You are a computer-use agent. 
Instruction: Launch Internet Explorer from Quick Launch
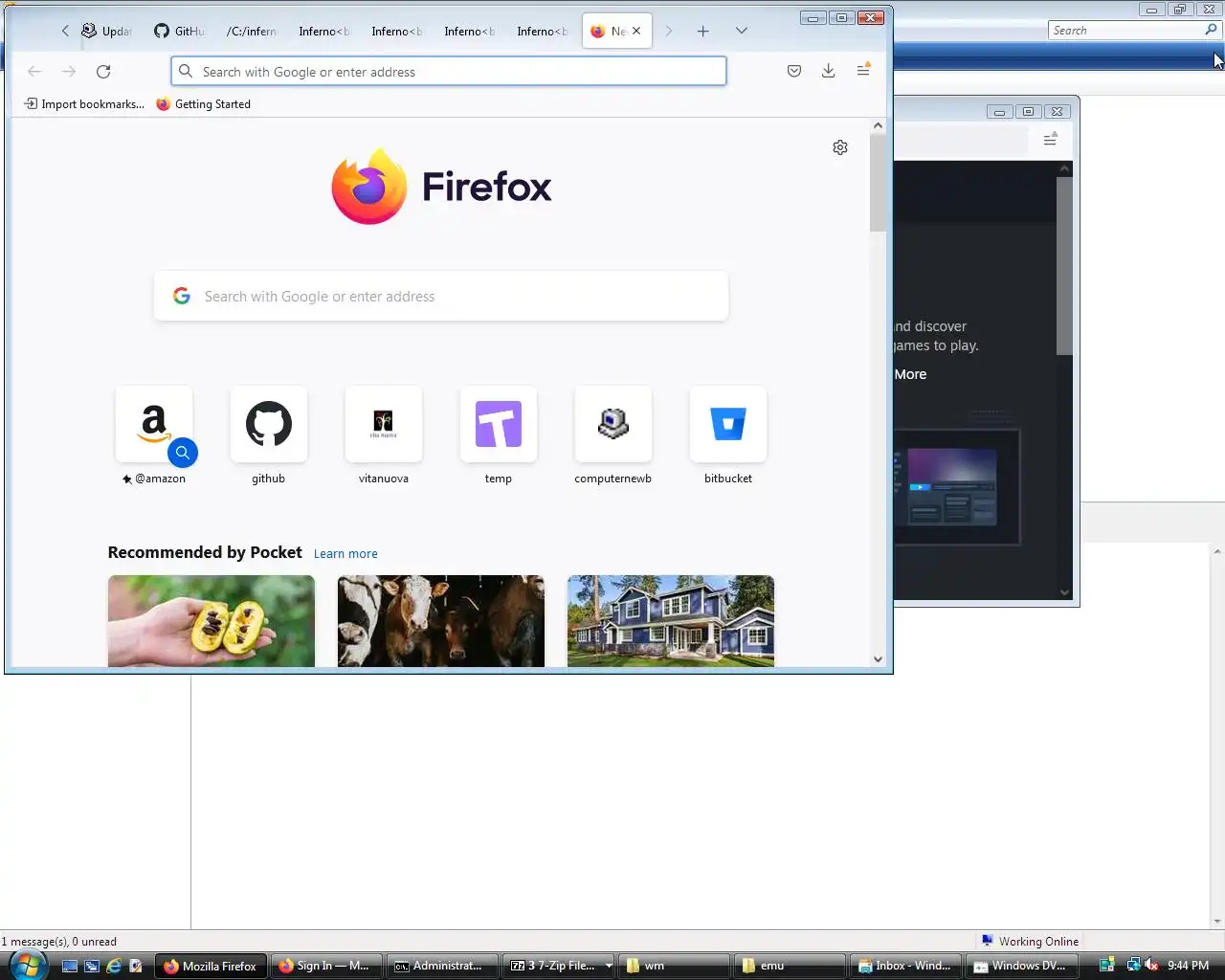click(x=114, y=966)
